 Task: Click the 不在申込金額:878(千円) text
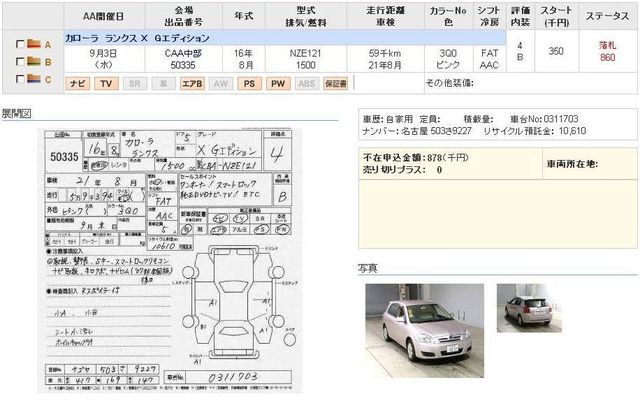[416, 158]
